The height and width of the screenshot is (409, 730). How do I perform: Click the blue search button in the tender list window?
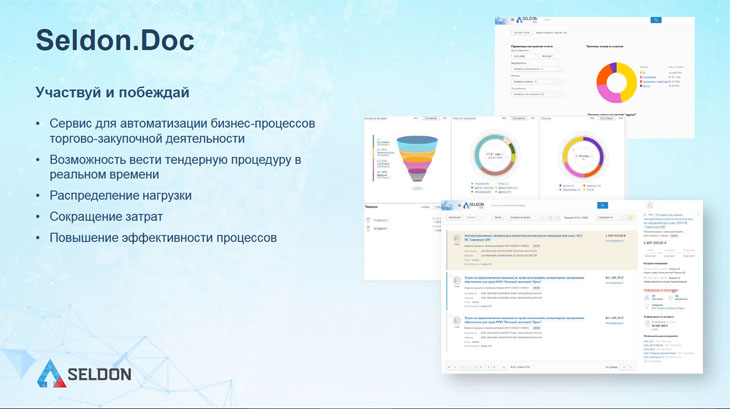602,205
